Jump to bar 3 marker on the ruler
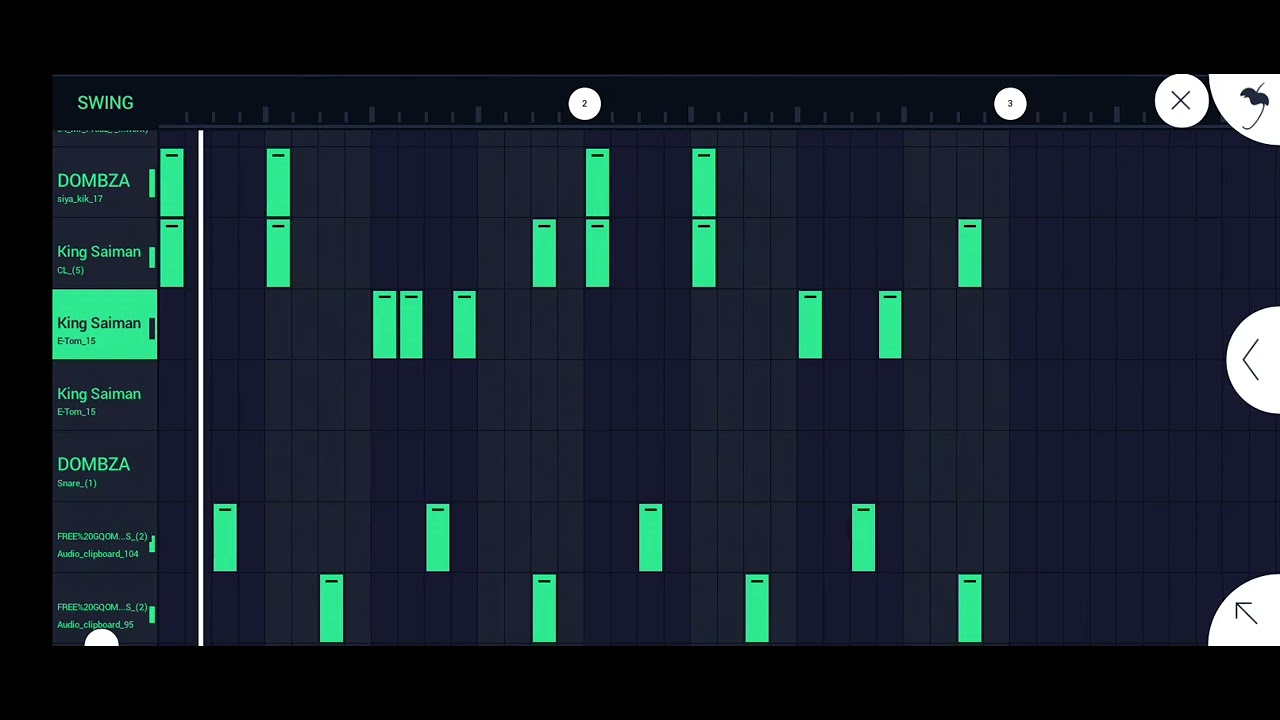1280x720 pixels. coord(1010,104)
